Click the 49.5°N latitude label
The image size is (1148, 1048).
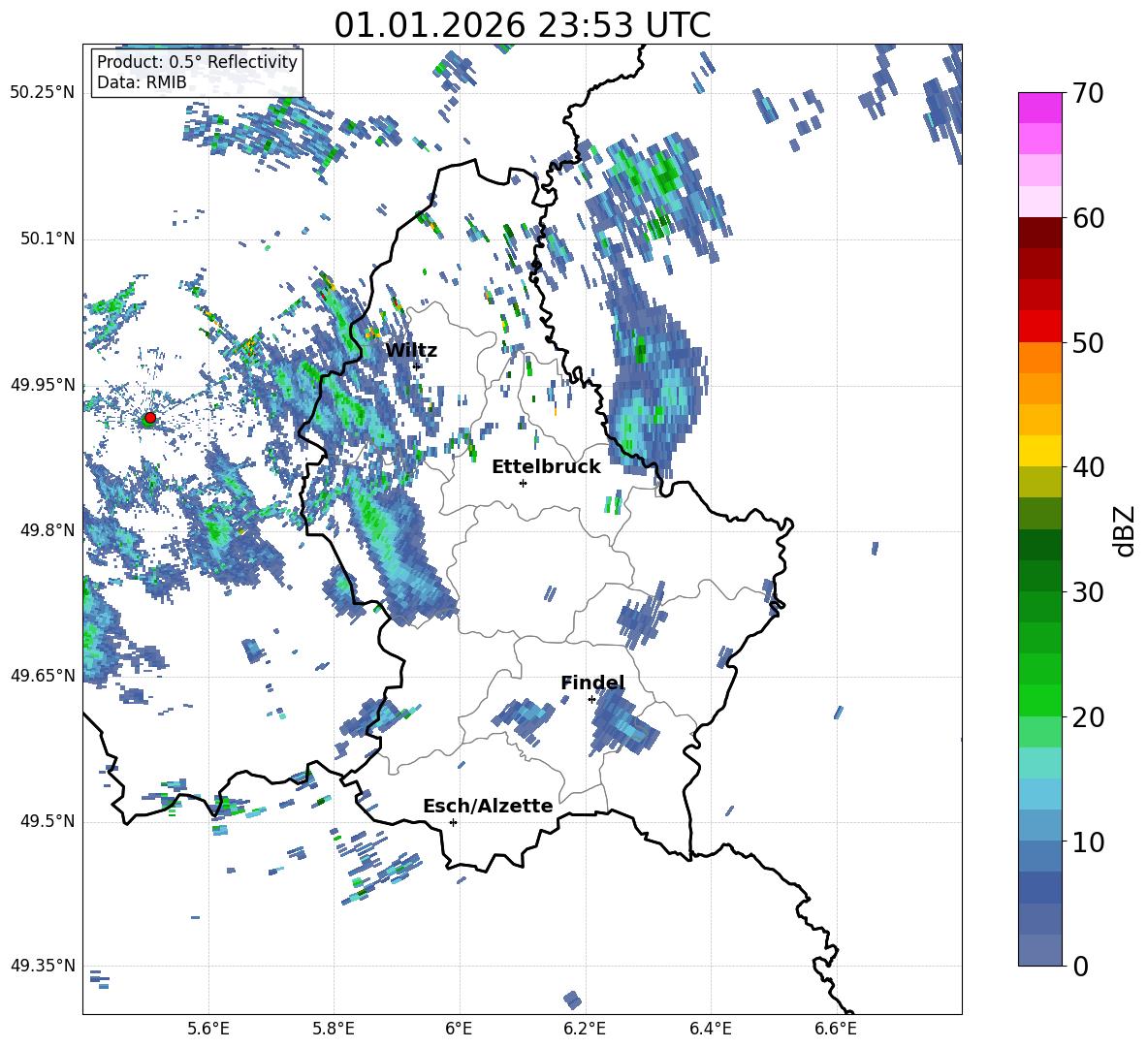[47, 821]
